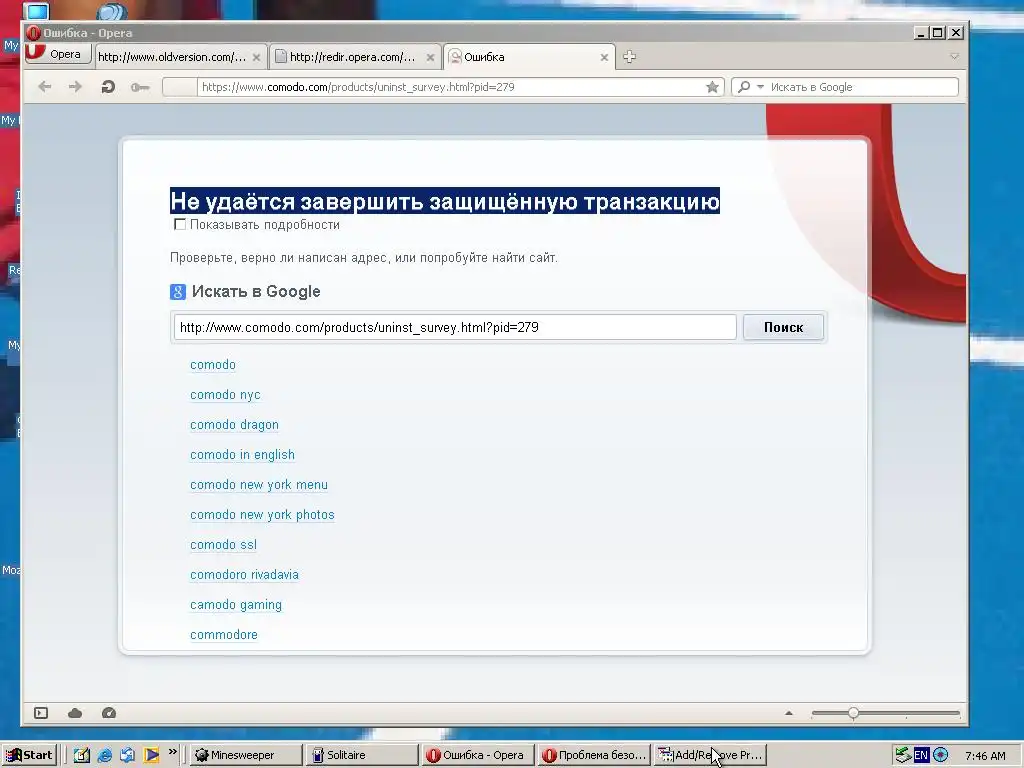Click the EN language indicator
This screenshot has height=768, width=1024.
921,756
